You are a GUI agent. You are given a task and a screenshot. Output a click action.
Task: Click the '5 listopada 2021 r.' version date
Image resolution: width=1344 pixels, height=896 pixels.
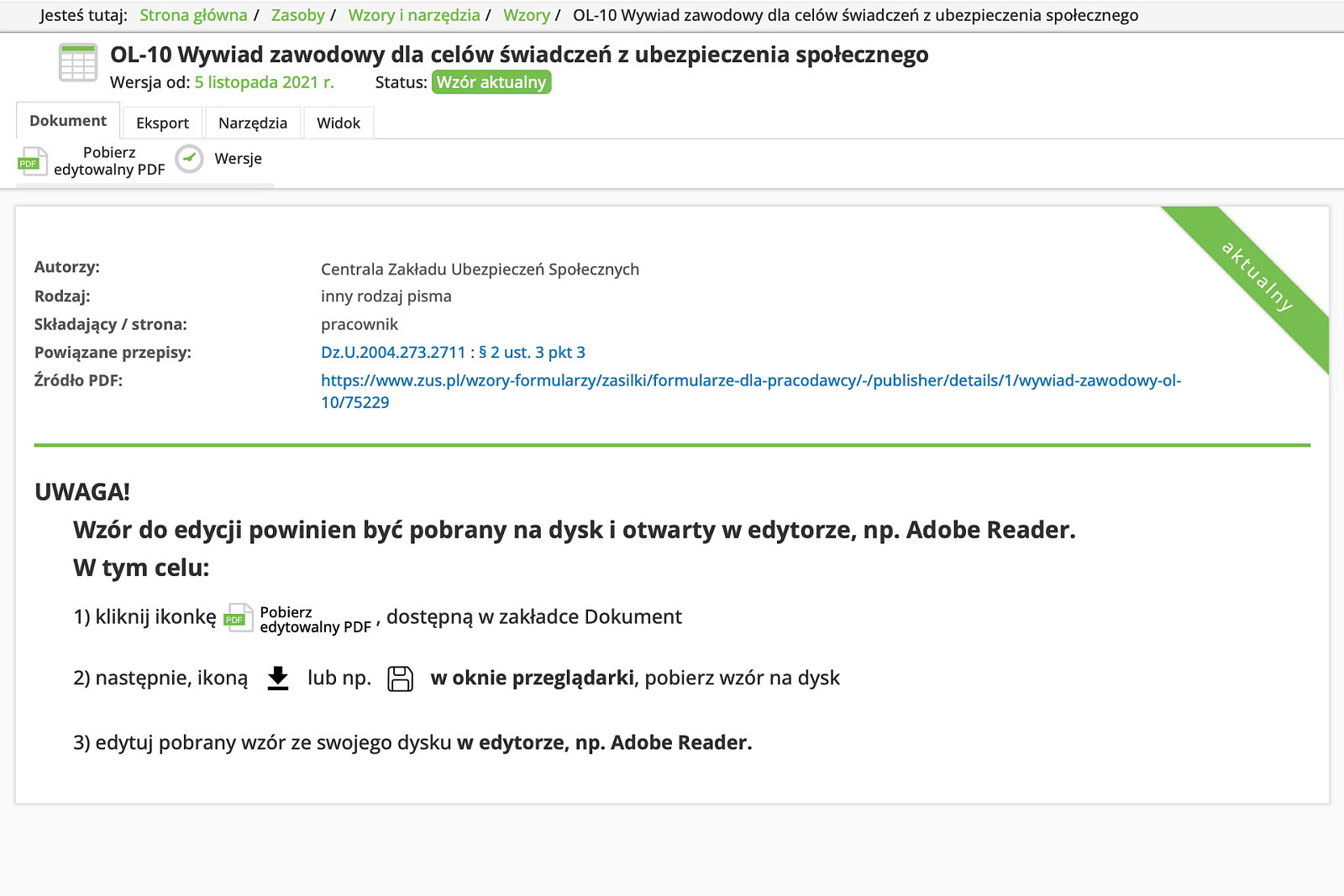[x=265, y=82]
